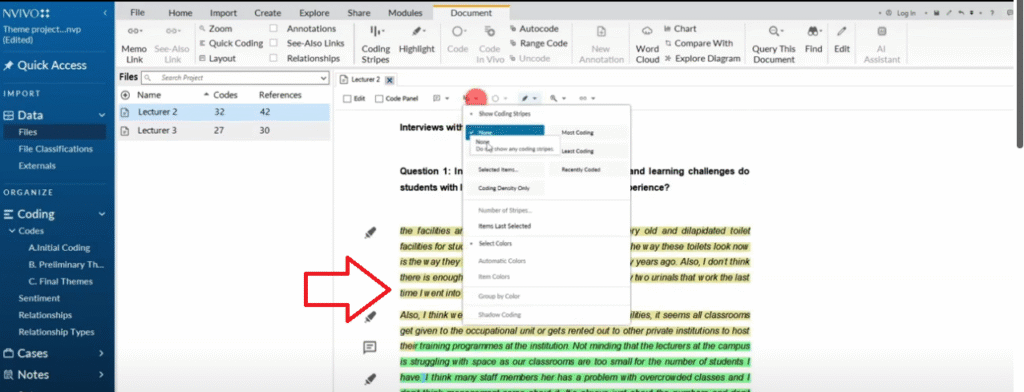The image size is (1024, 392).
Task: Open the AI Assistant
Action: click(x=882, y=44)
